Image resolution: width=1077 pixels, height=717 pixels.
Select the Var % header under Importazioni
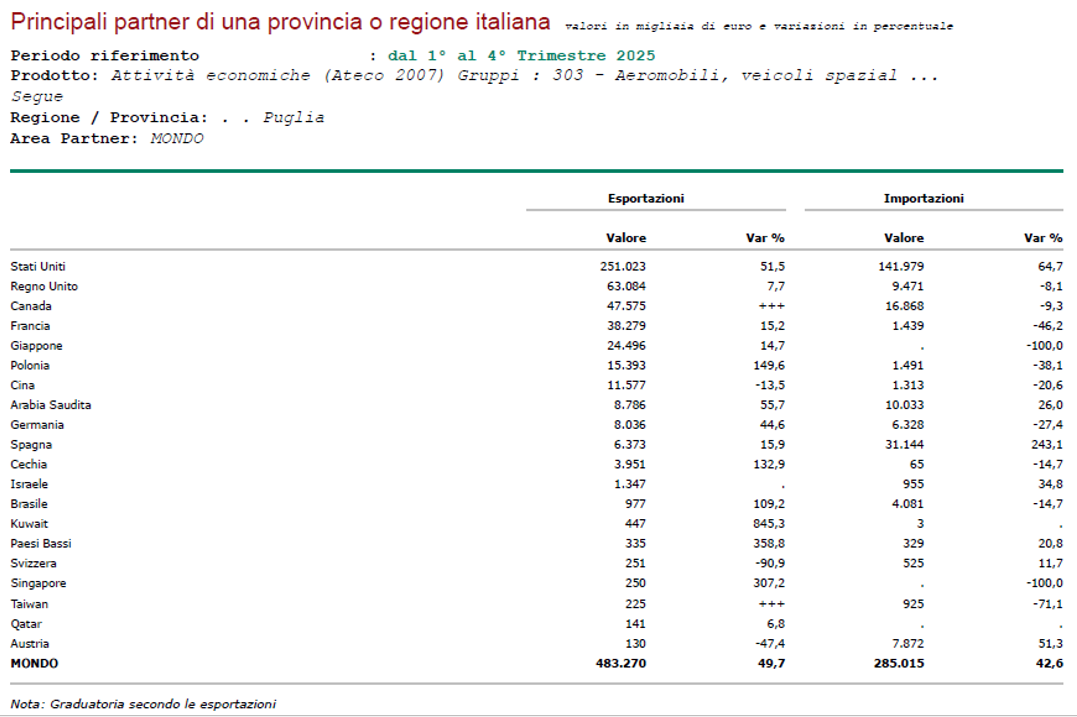point(1043,238)
